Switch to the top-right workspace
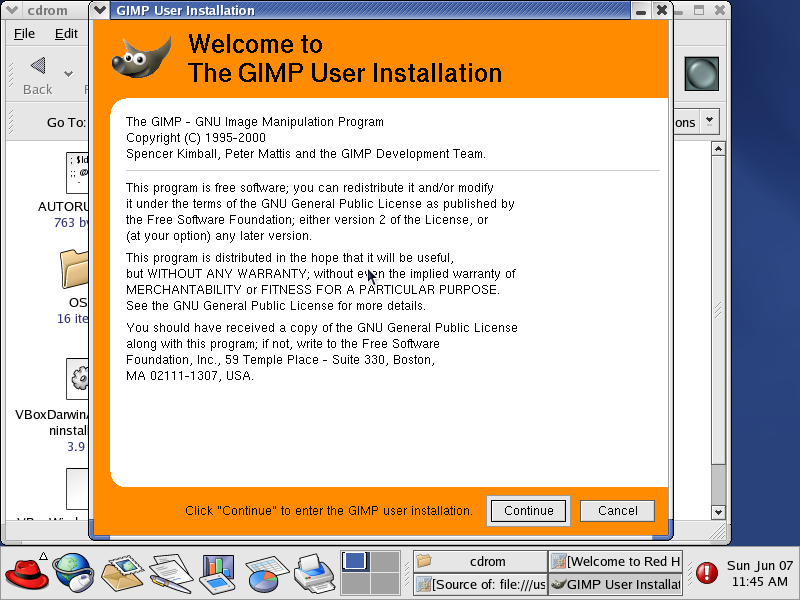 (385, 562)
